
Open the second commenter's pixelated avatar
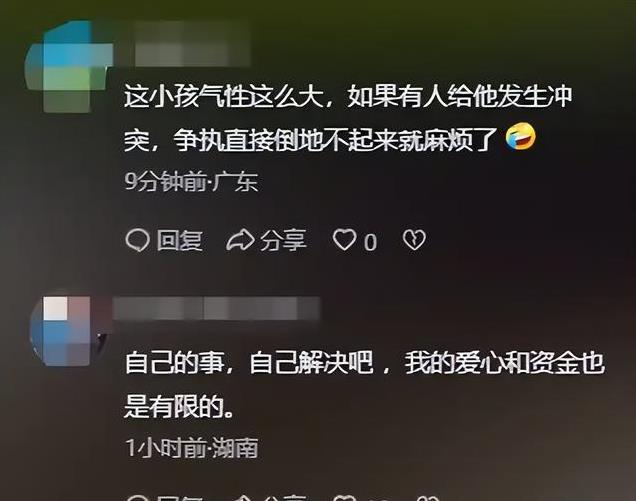tap(67, 331)
